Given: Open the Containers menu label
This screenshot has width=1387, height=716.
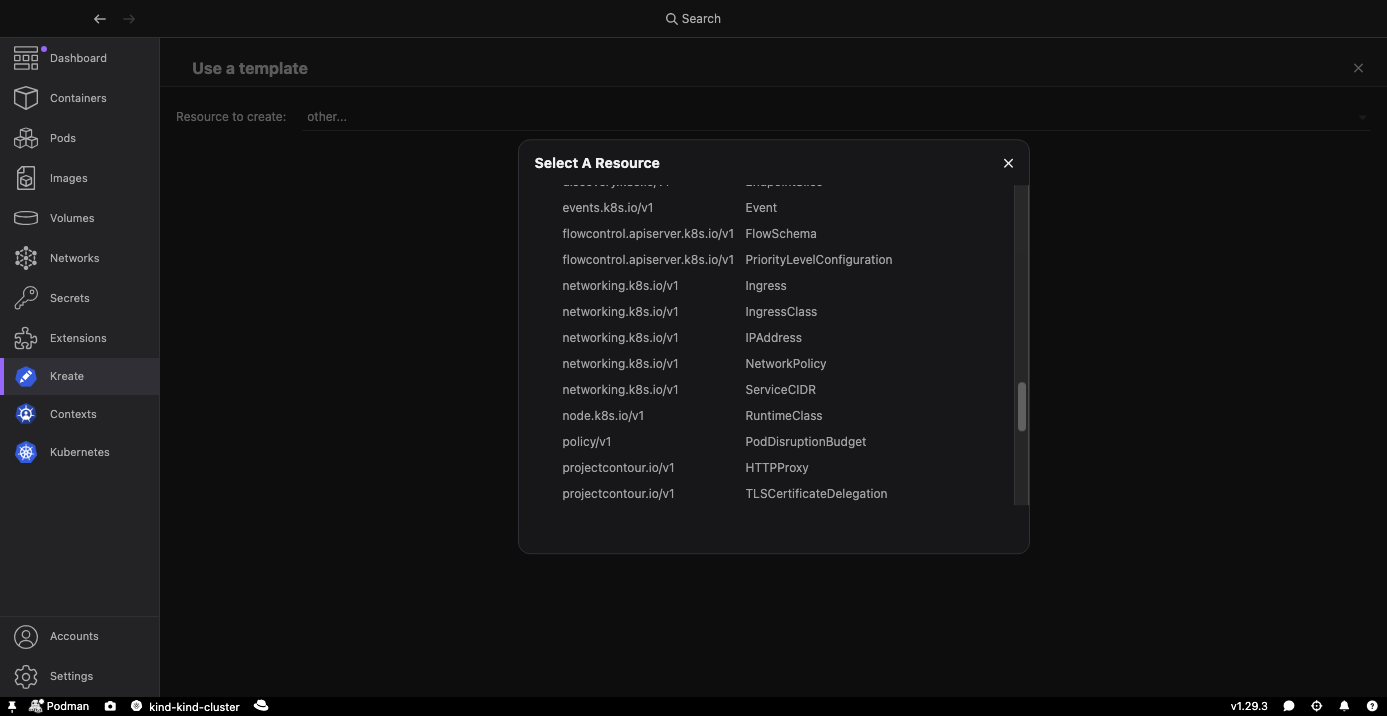Looking at the screenshot, I should [x=78, y=98].
